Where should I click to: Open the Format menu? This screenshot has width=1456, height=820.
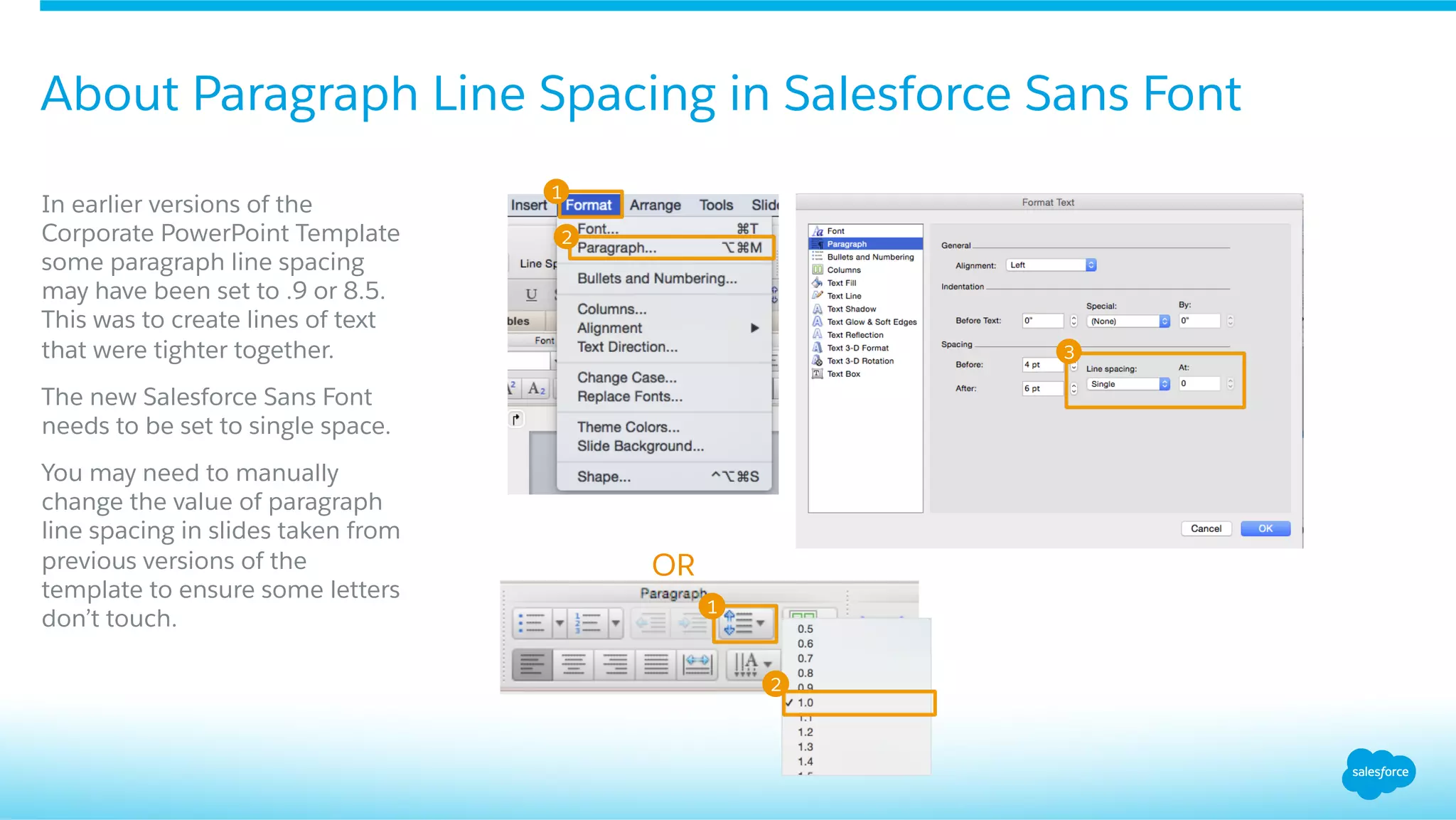click(x=589, y=205)
